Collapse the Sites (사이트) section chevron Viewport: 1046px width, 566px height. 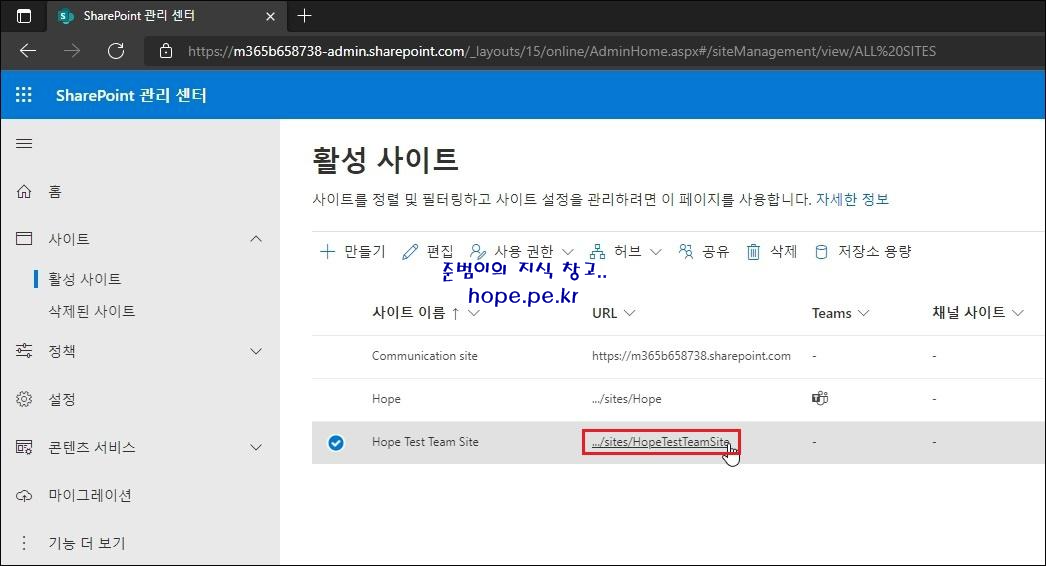(x=256, y=238)
